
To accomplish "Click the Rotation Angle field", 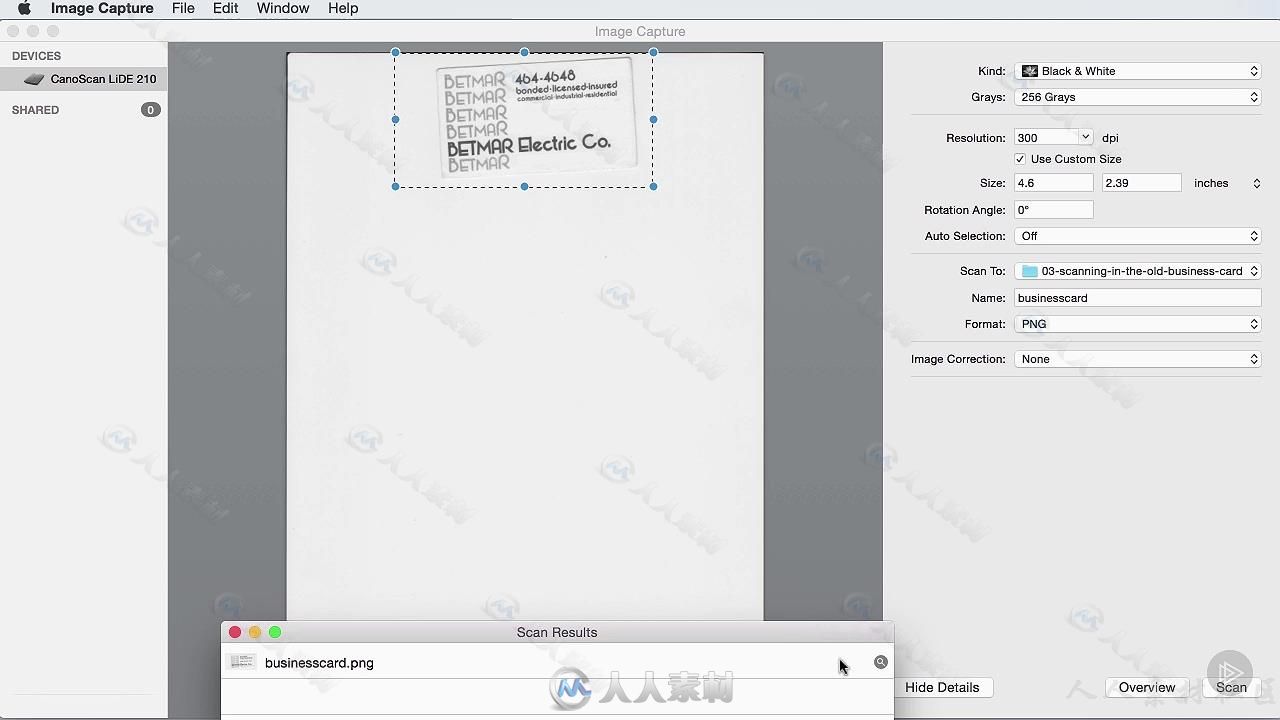I will pos(1054,210).
